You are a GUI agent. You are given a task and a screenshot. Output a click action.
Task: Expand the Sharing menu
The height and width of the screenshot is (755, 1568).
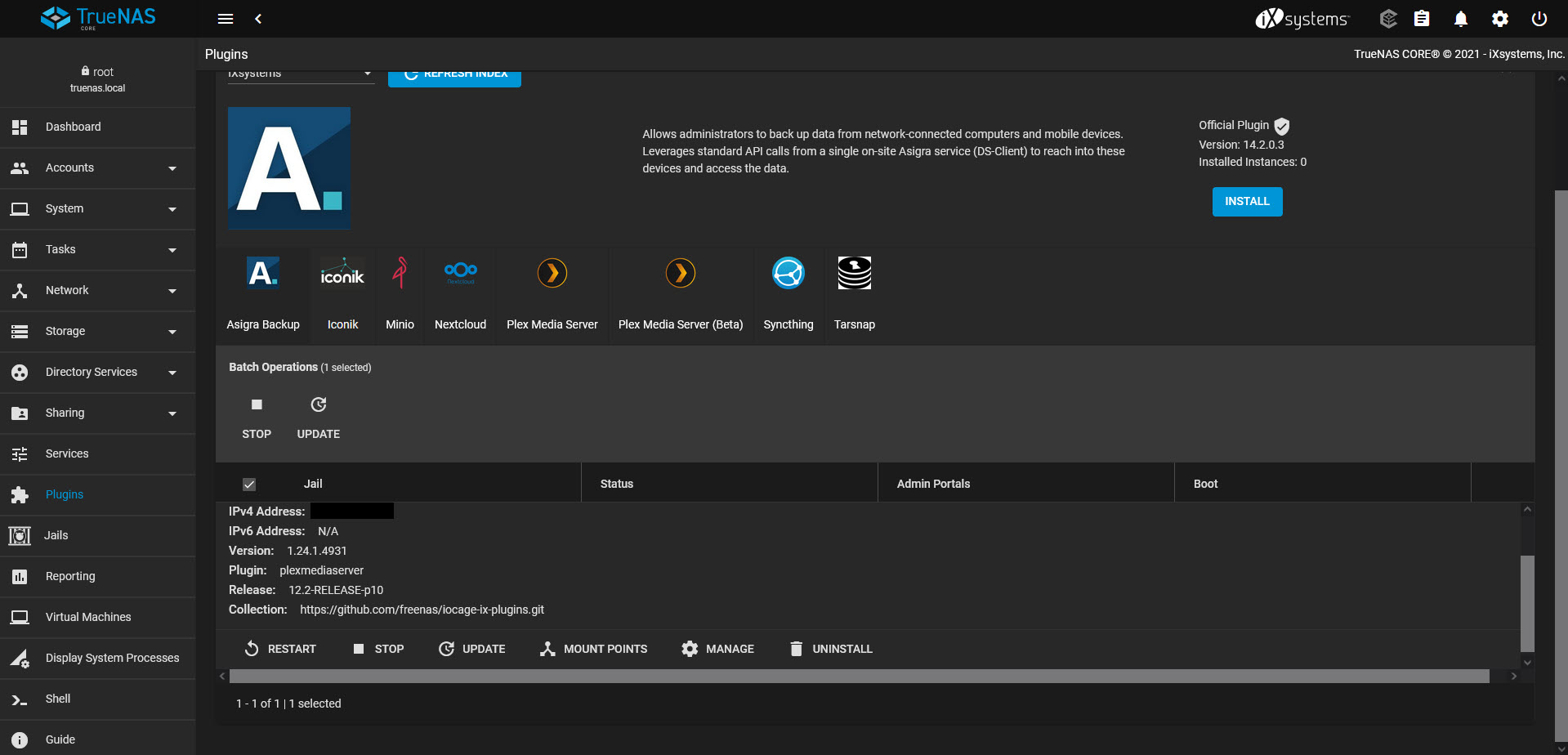tap(98, 413)
